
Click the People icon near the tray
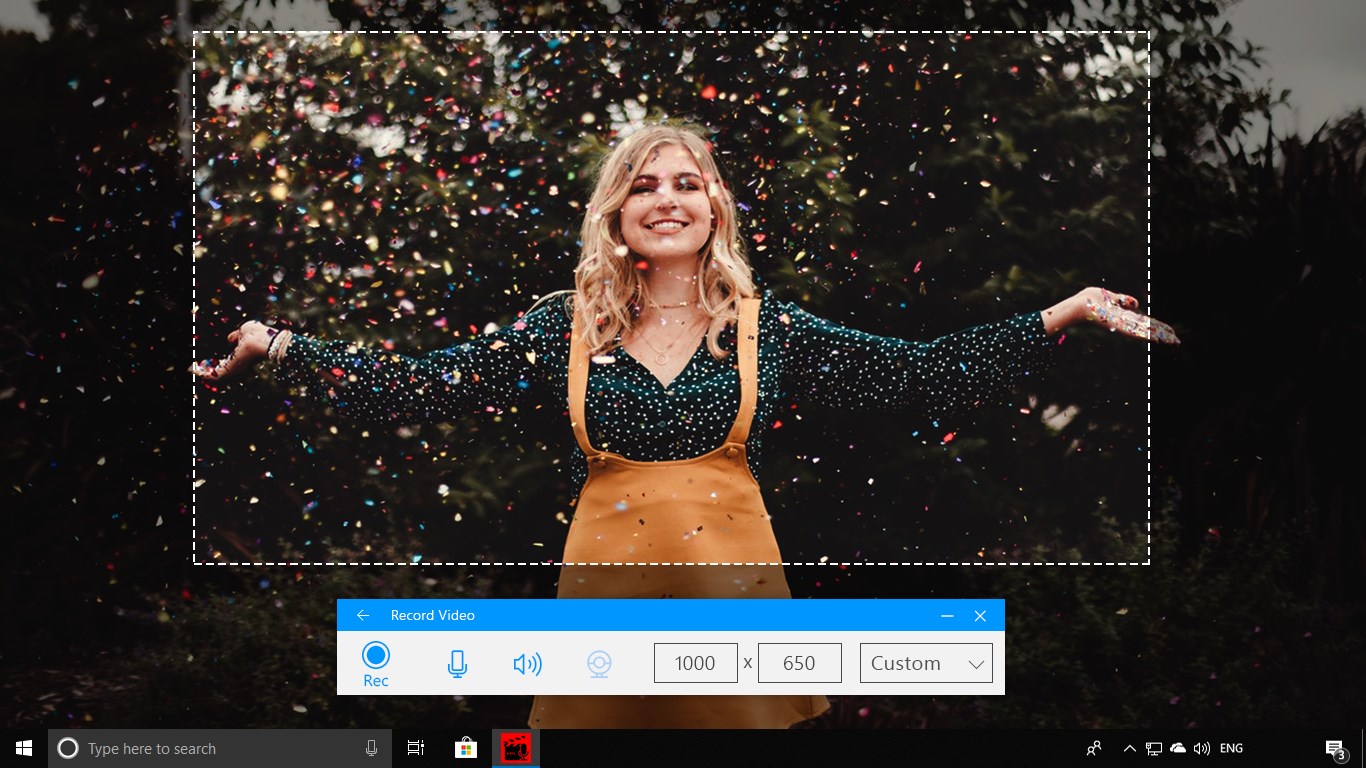[x=1093, y=747]
